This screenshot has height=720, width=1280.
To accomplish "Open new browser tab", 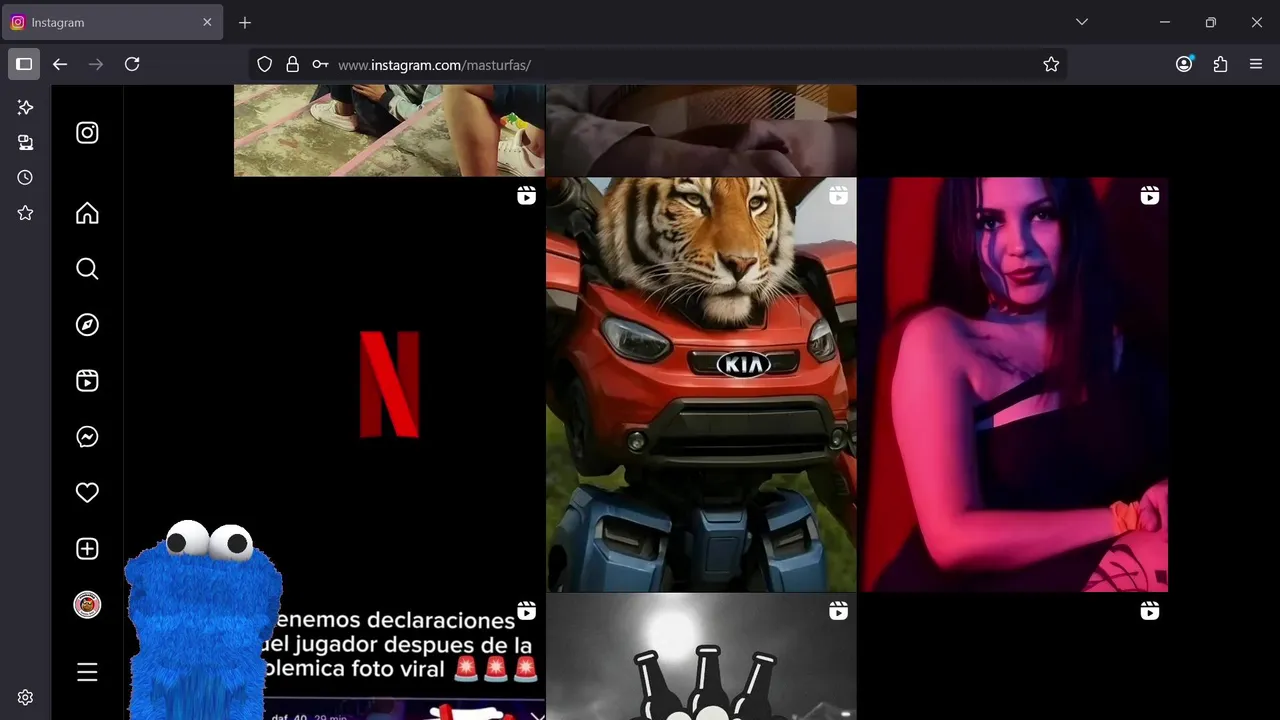I will pos(245,22).
